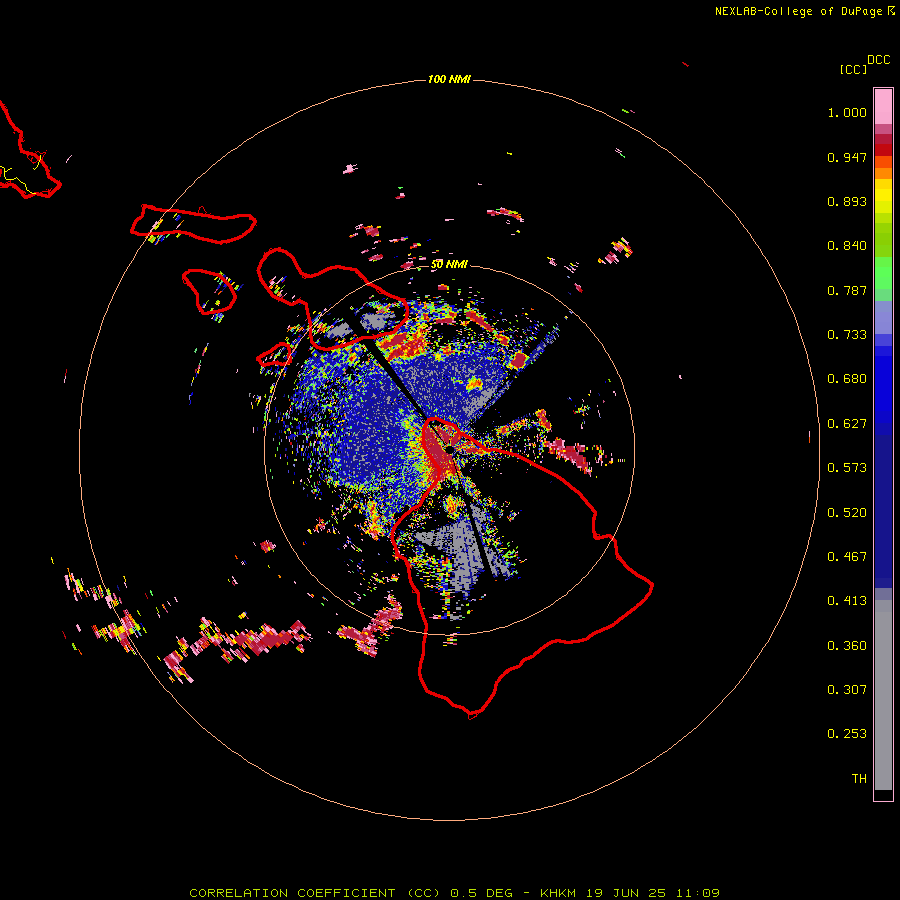The image size is (900, 900).
Task: Click the 100 NMI range ring label
Action: pos(449,79)
